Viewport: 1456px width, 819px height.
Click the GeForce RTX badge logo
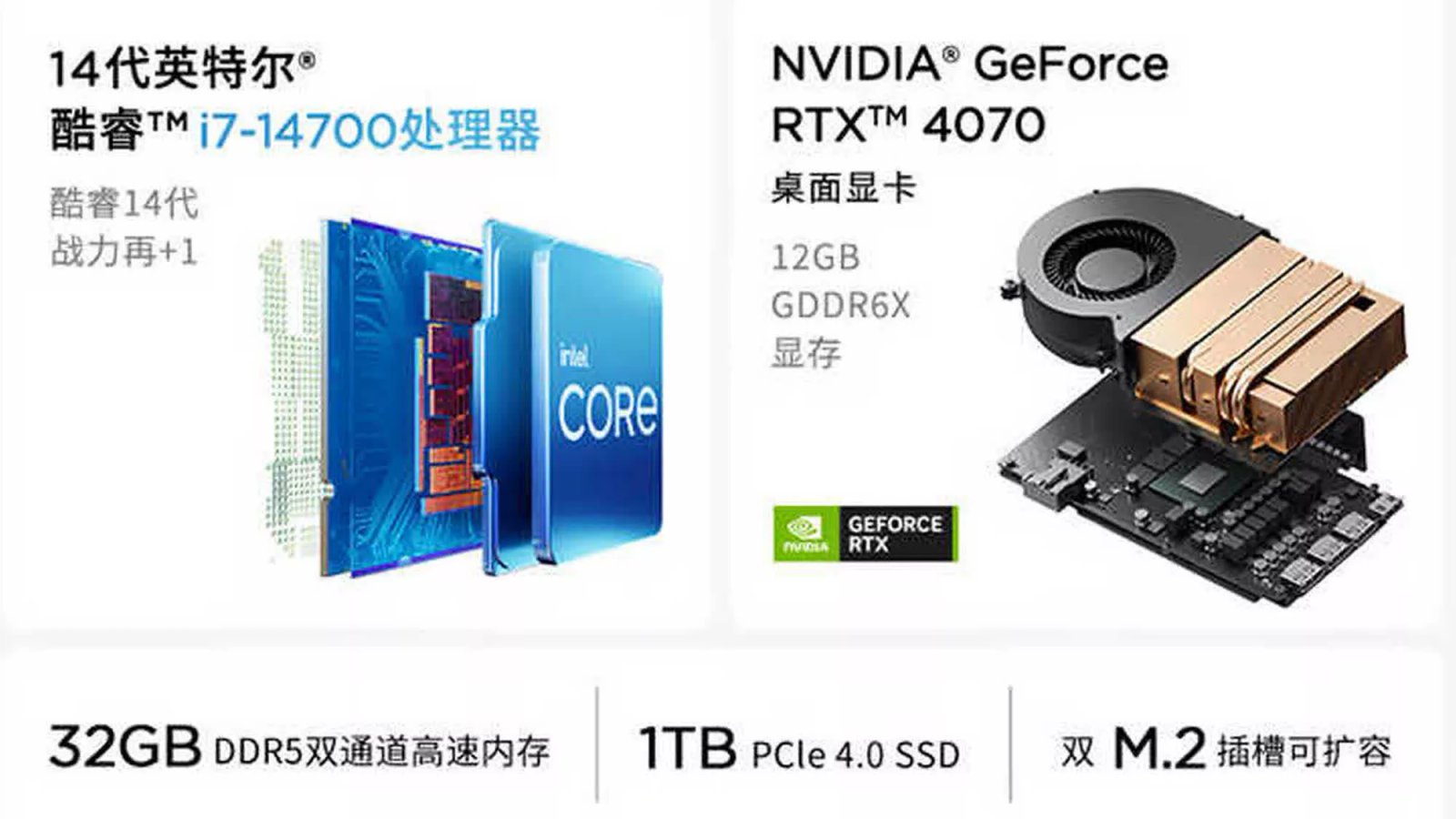pos(865,533)
